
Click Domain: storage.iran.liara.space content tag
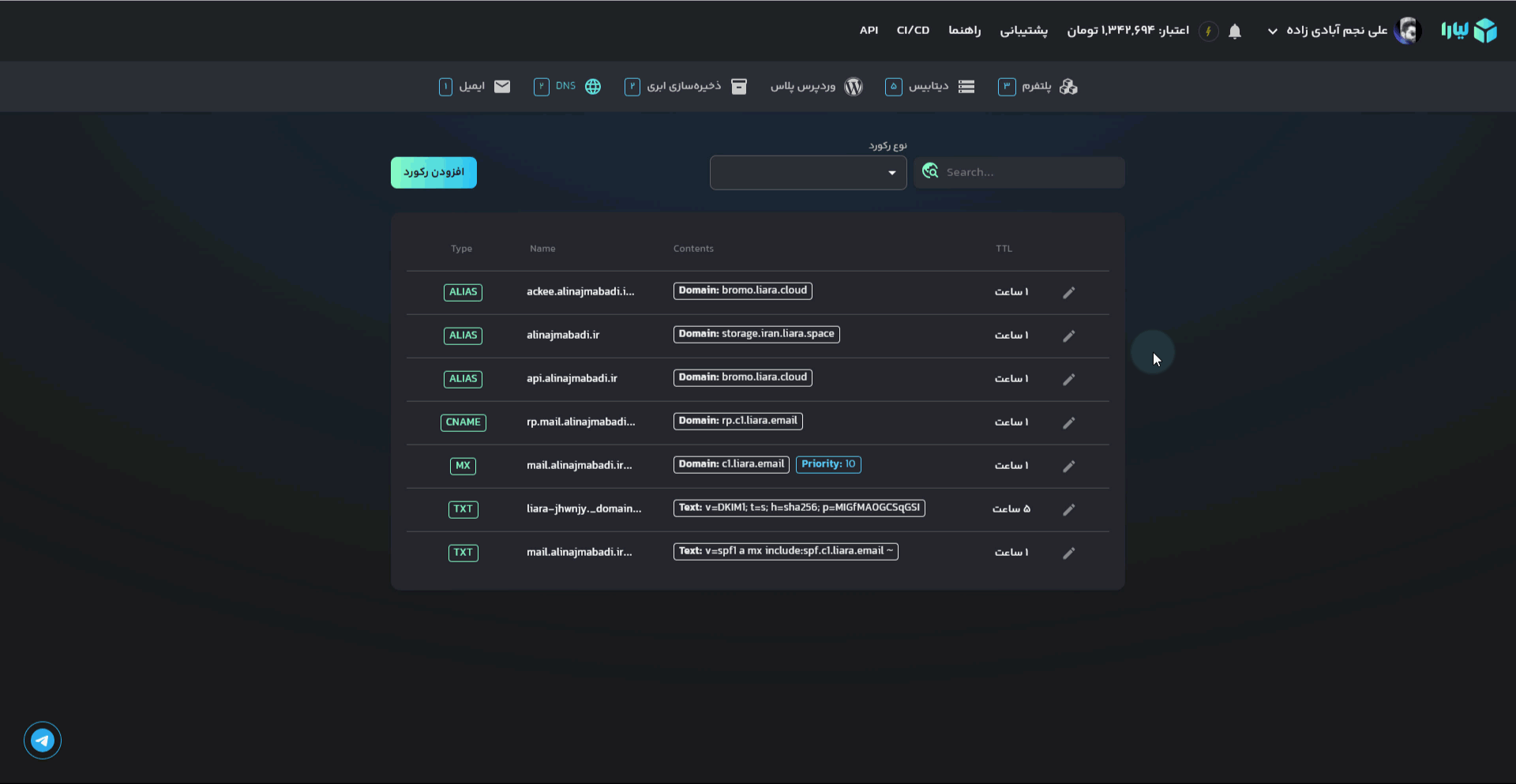tap(756, 334)
